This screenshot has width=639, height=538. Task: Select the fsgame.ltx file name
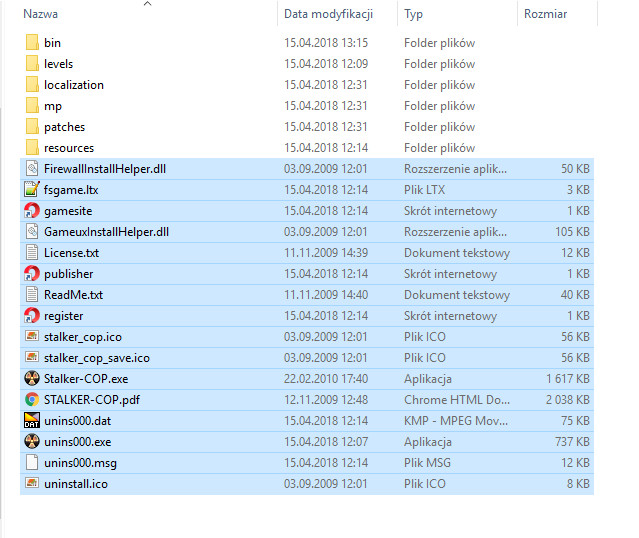71,190
